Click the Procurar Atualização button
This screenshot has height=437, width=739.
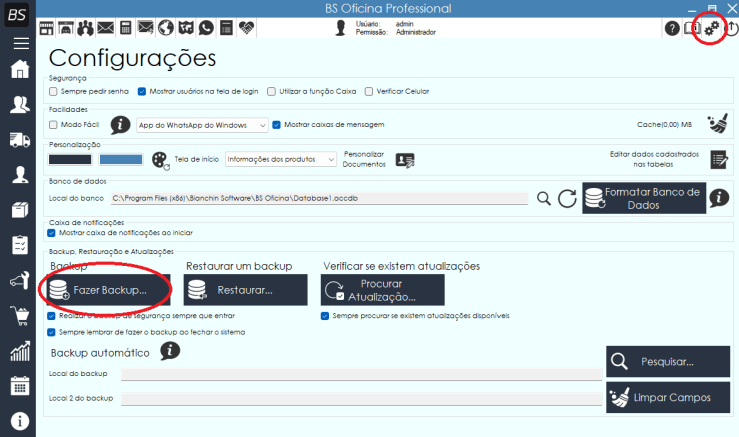pyautogui.click(x=382, y=290)
